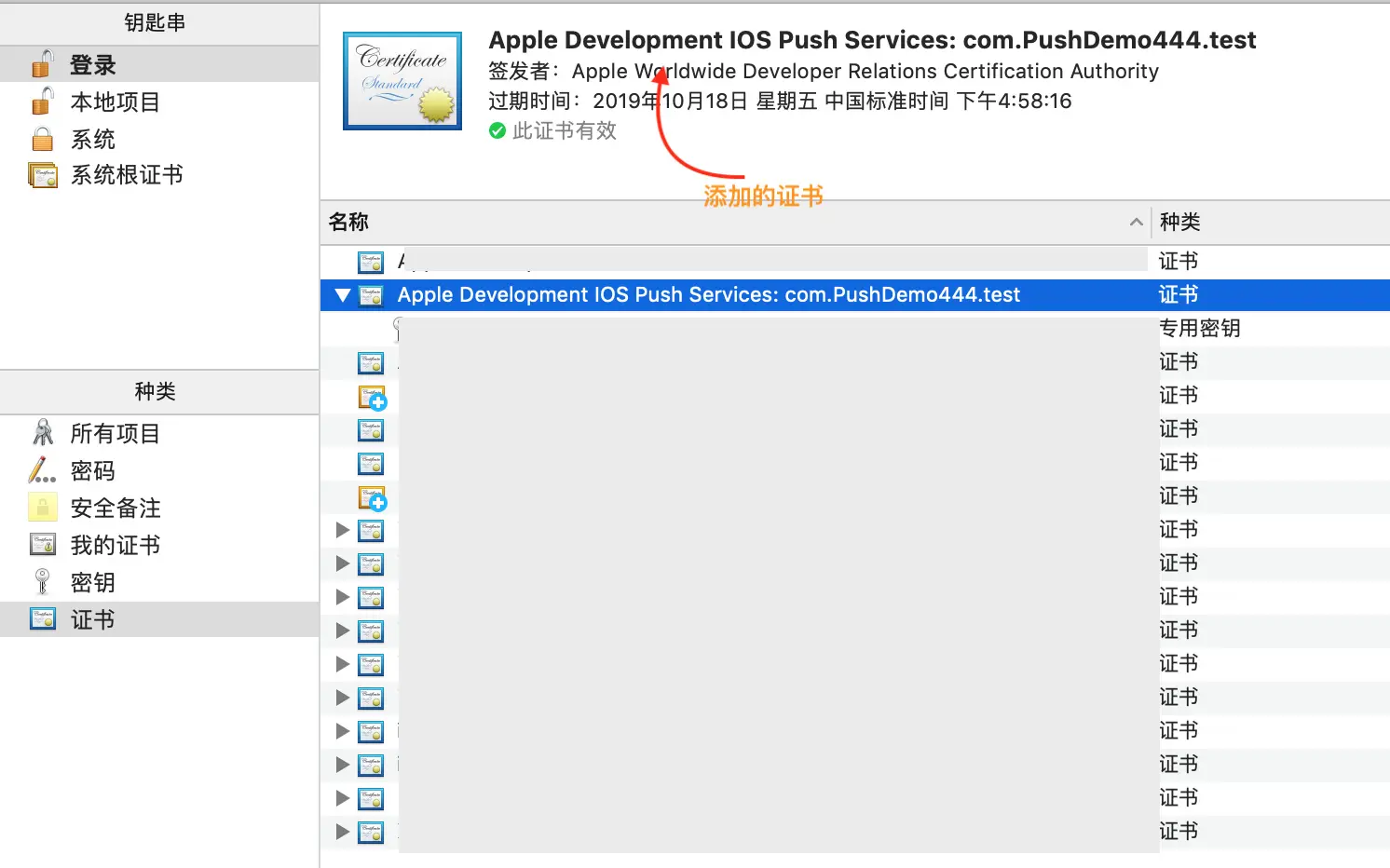Click the 证书 category icon in sidebar

click(x=43, y=619)
